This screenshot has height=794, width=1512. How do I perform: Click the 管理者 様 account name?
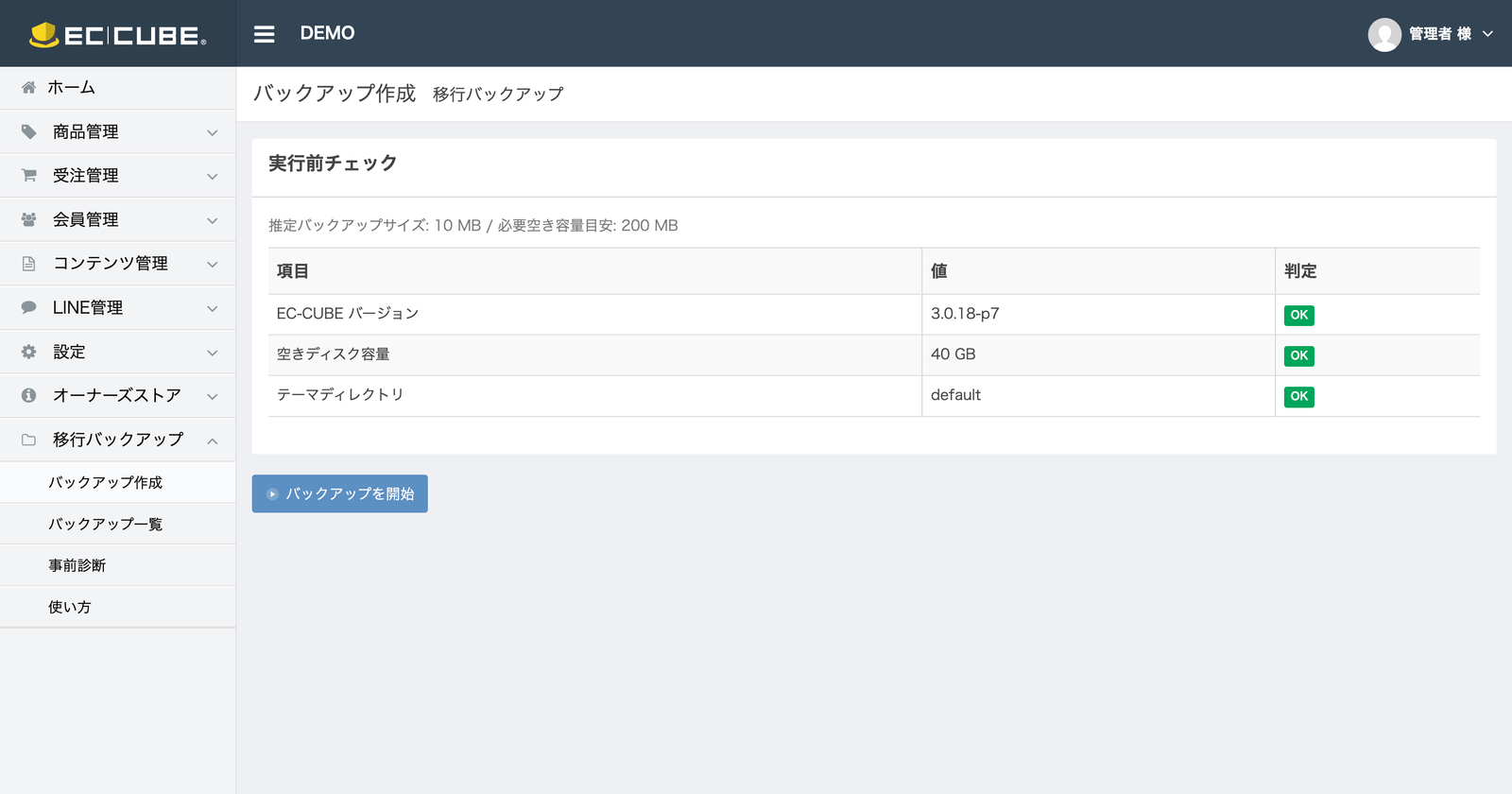point(1440,34)
